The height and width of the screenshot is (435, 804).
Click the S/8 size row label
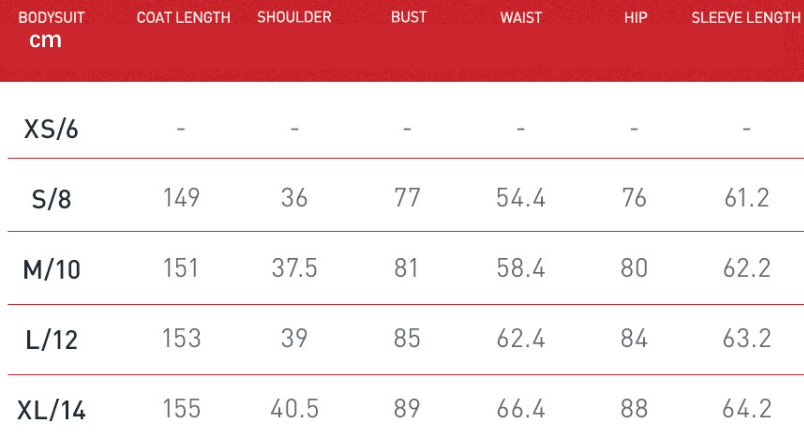coord(51,198)
